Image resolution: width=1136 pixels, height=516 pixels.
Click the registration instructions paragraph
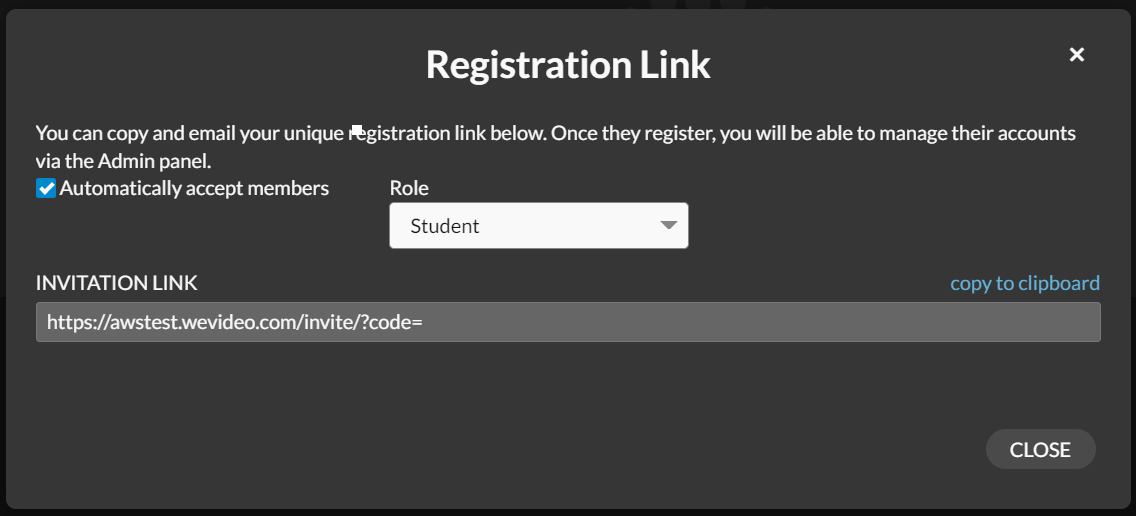[x=556, y=146]
